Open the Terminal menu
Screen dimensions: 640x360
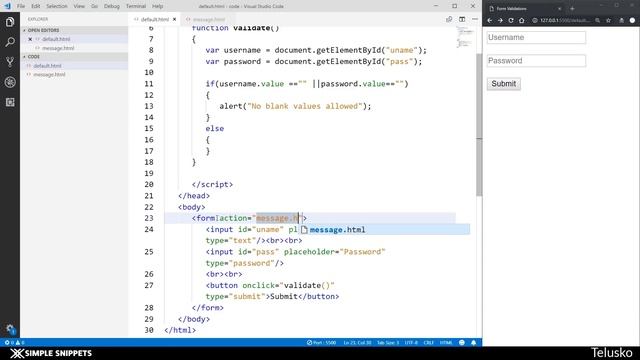(136, 6)
